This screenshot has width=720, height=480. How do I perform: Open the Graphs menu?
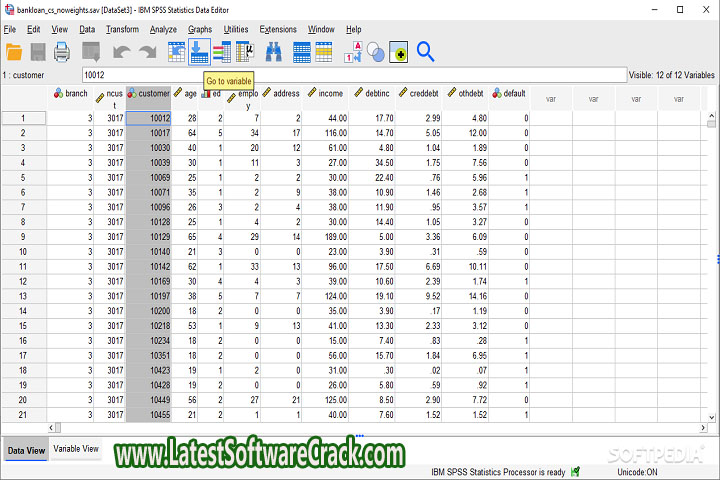click(x=200, y=29)
